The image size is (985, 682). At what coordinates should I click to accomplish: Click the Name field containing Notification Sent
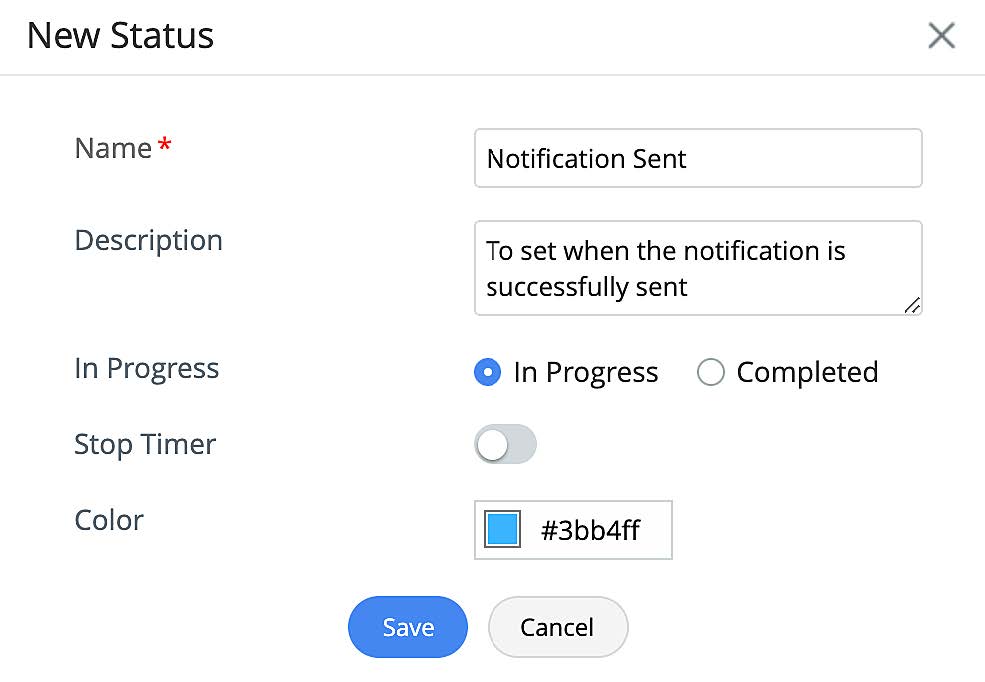point(697,158)
